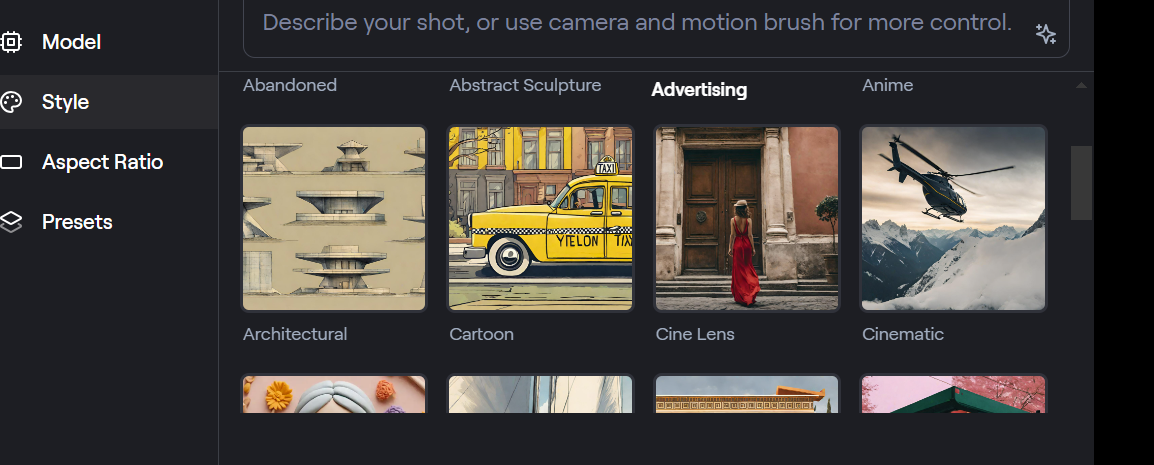Click the Cinematic style label
The width and height of the screenshot is (1154, 465).
(x=903, y=334)
